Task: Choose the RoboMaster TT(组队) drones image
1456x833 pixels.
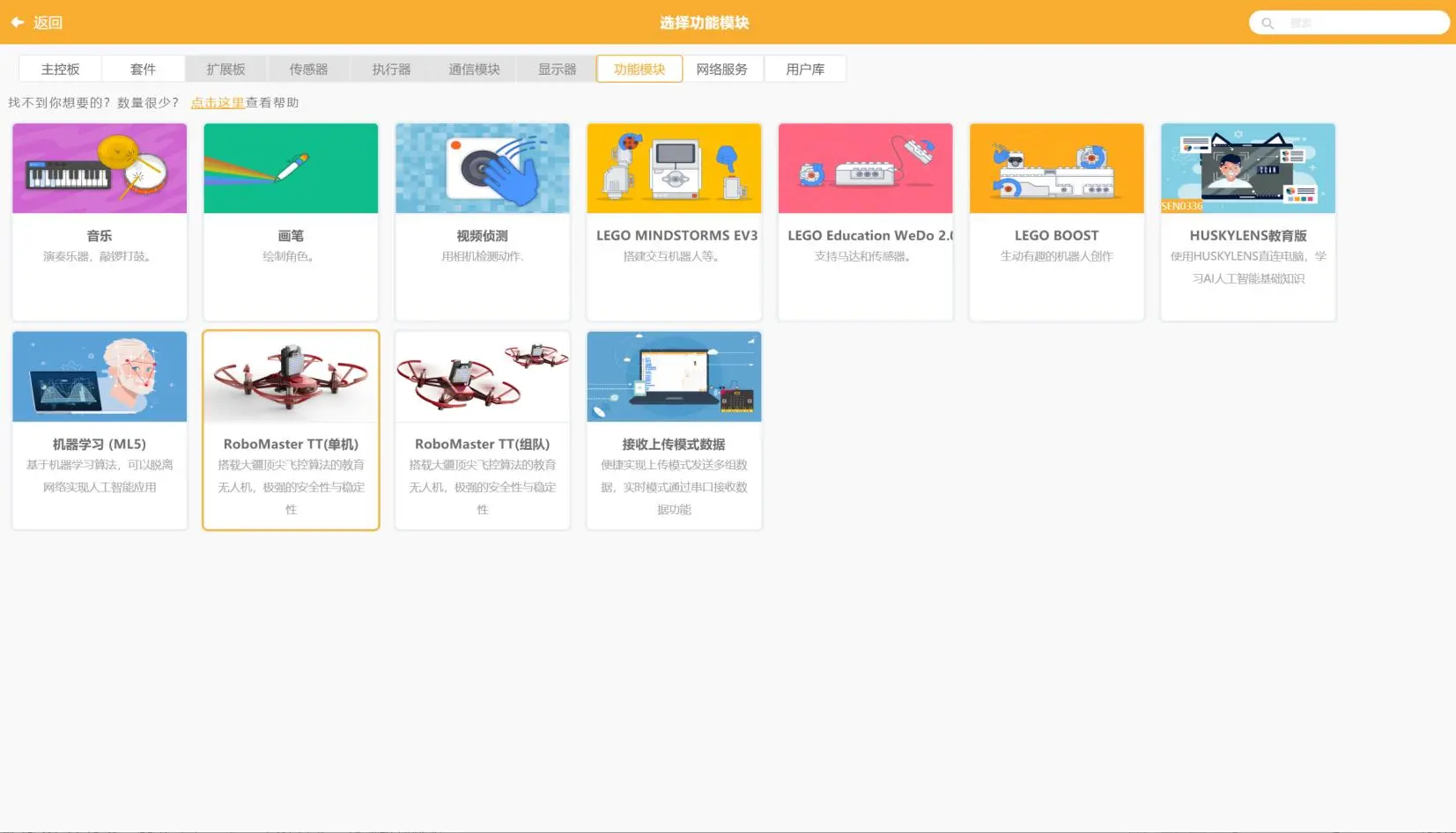Action: 483,377
